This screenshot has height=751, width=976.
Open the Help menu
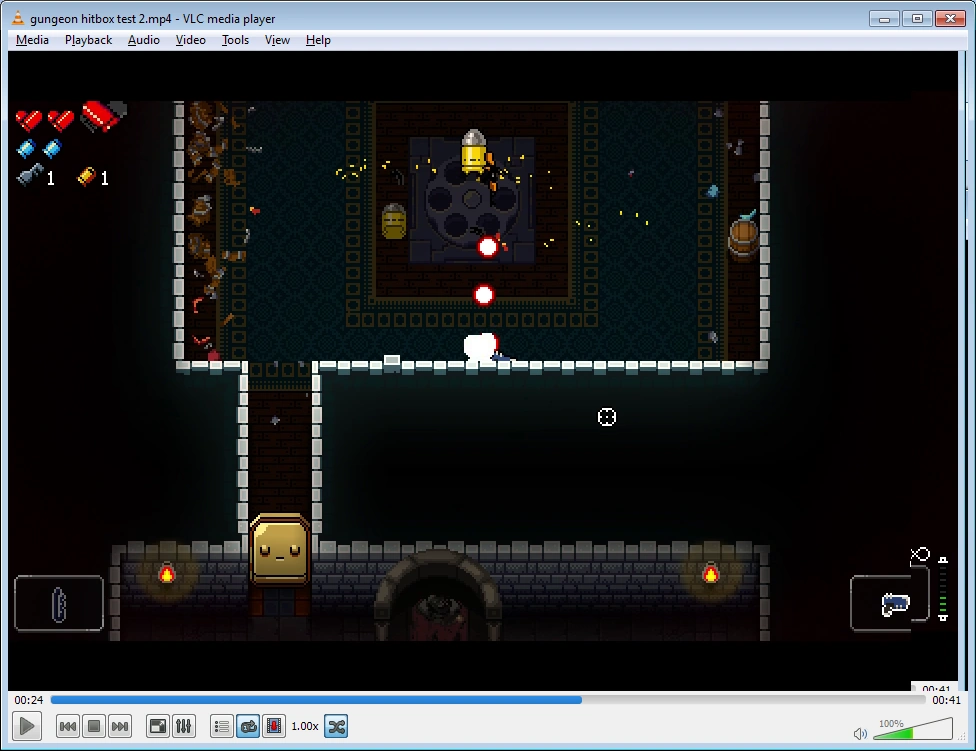tap(318, 40)
